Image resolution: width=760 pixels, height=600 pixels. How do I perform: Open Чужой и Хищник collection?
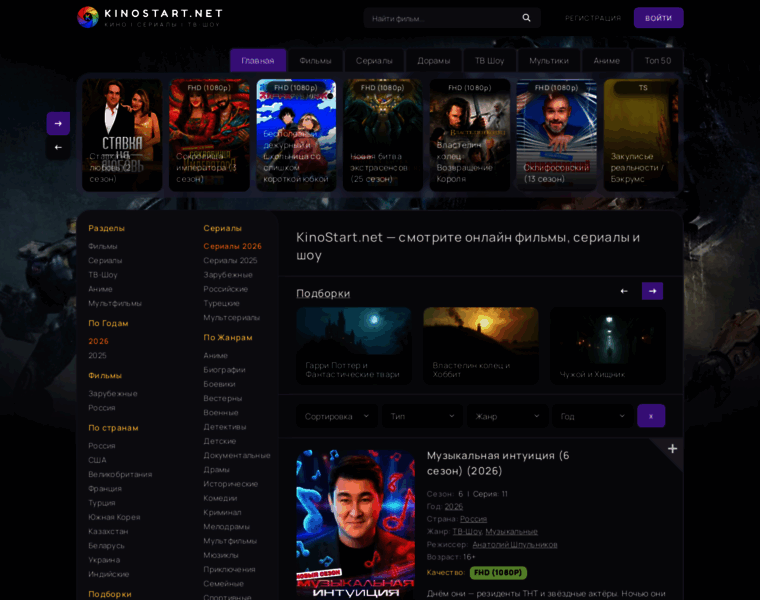[608, 346]
